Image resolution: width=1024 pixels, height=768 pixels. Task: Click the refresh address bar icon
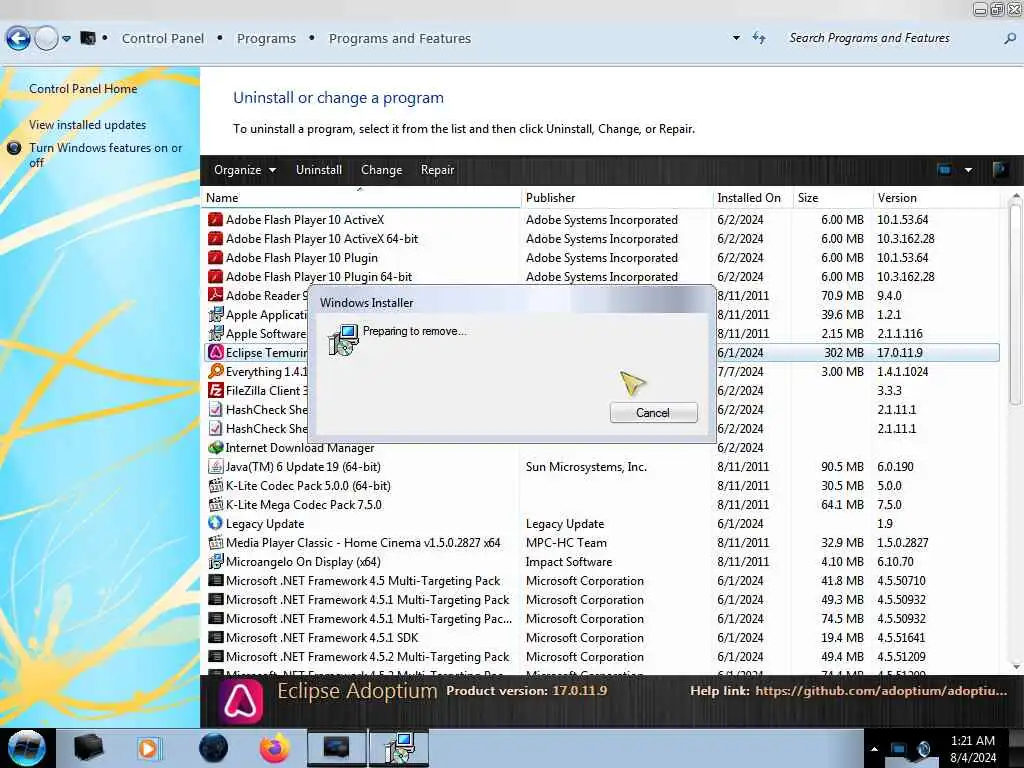(x=759, y=38)
